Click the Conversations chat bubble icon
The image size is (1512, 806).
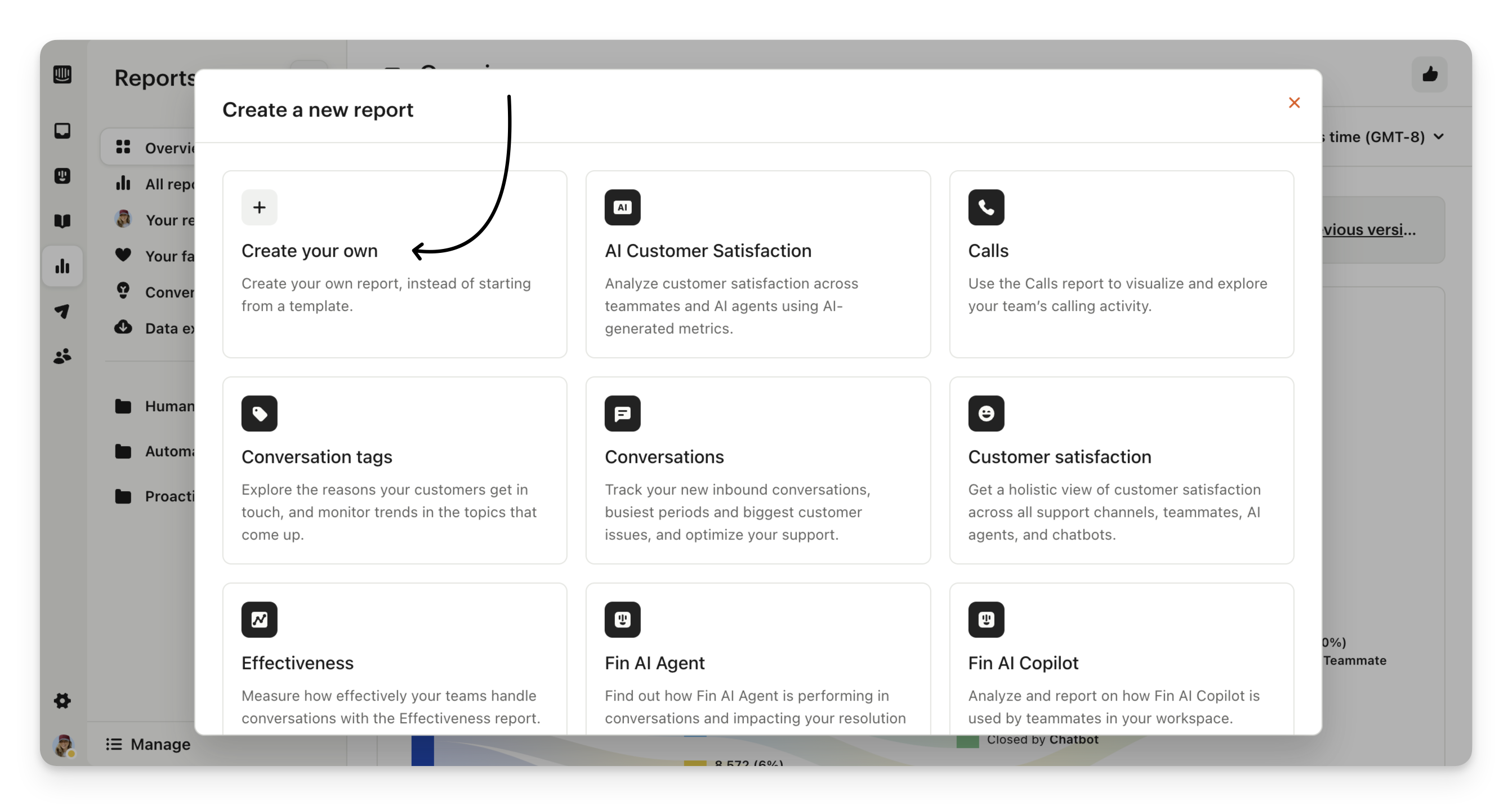tap(622, 413)
